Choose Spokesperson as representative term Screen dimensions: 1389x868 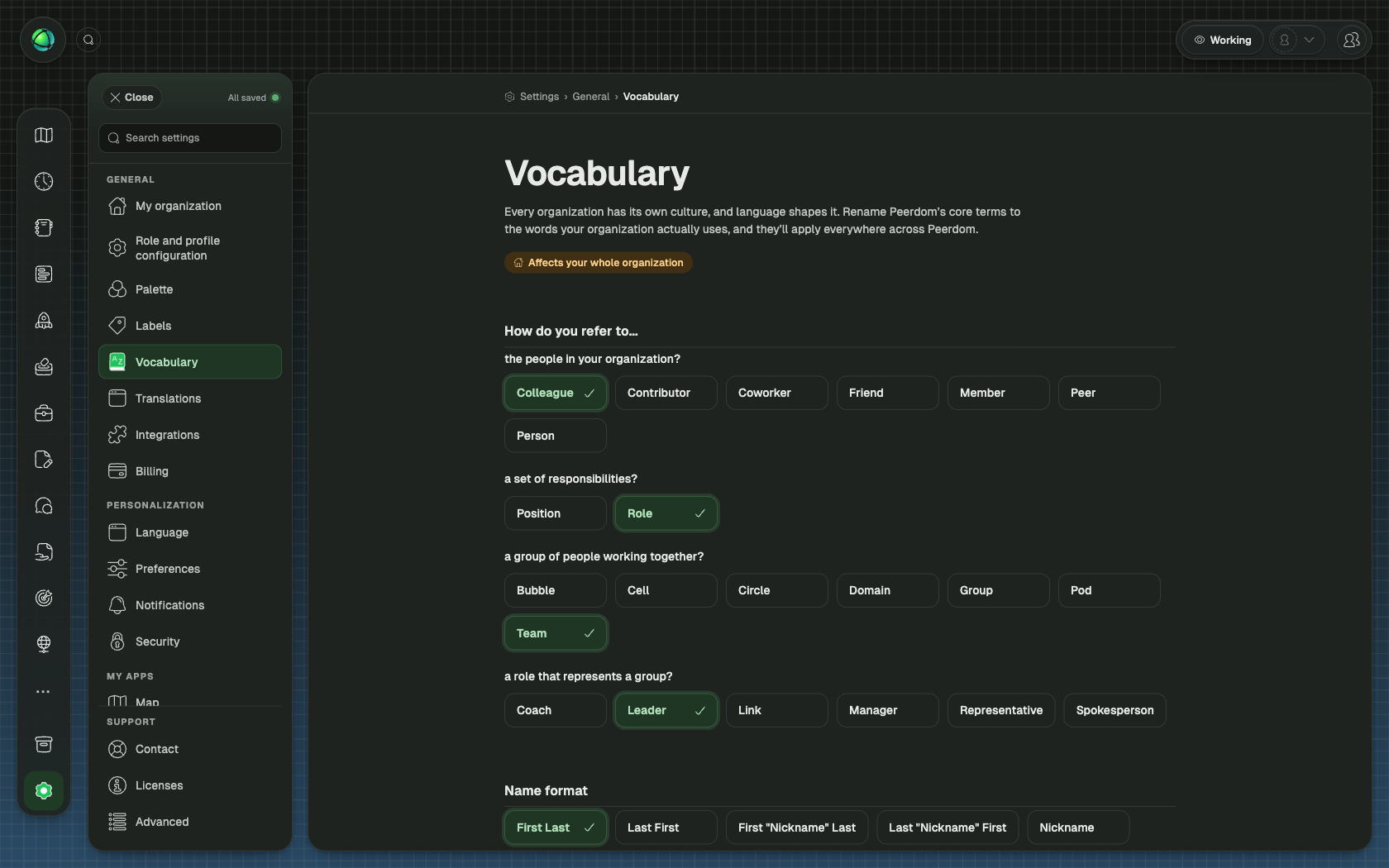1115,710
